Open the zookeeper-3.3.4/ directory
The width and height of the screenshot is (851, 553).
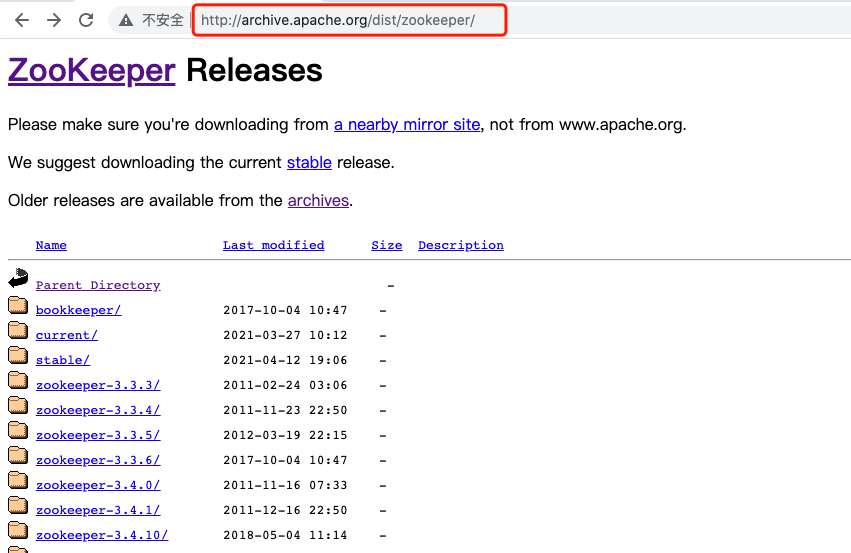98,410
